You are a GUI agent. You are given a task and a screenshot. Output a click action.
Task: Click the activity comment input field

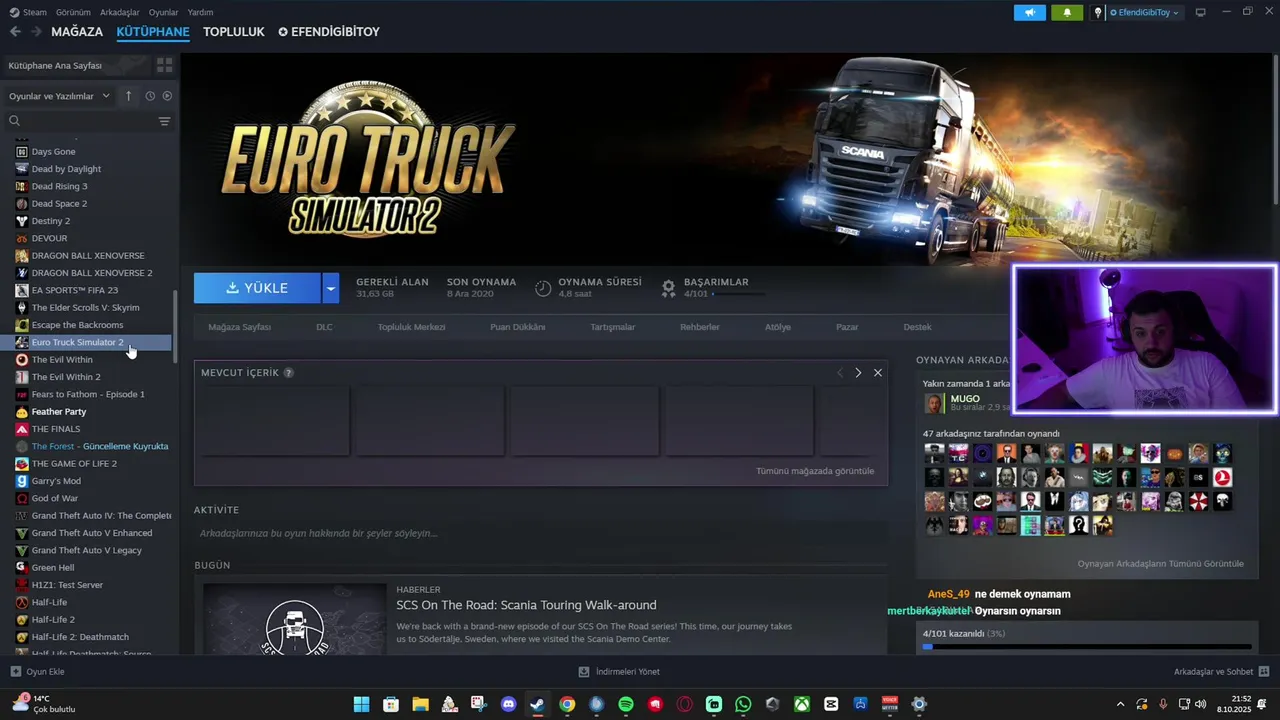coord(540,533)
